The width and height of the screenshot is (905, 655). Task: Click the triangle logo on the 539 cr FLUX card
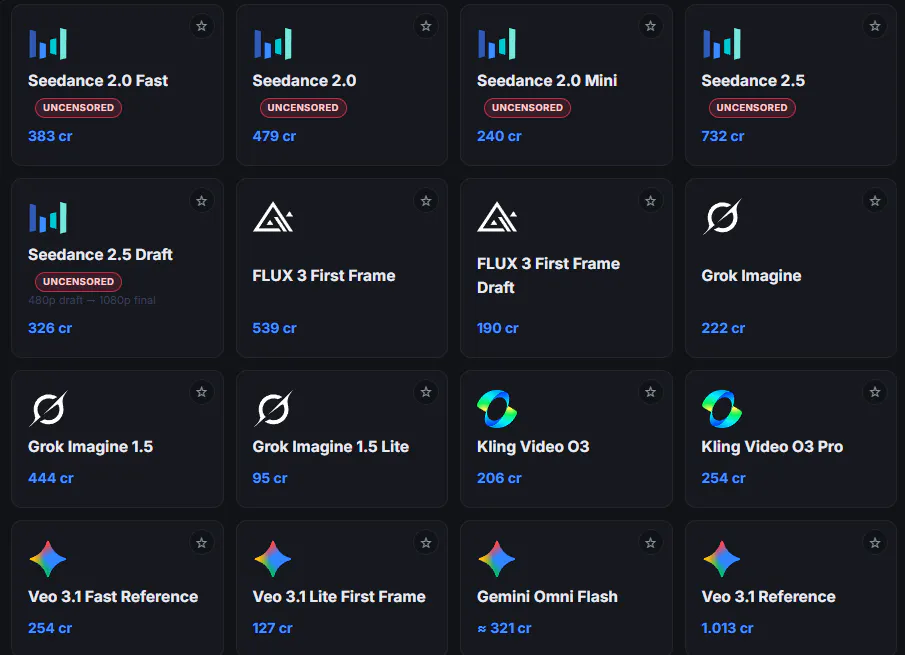273,217
